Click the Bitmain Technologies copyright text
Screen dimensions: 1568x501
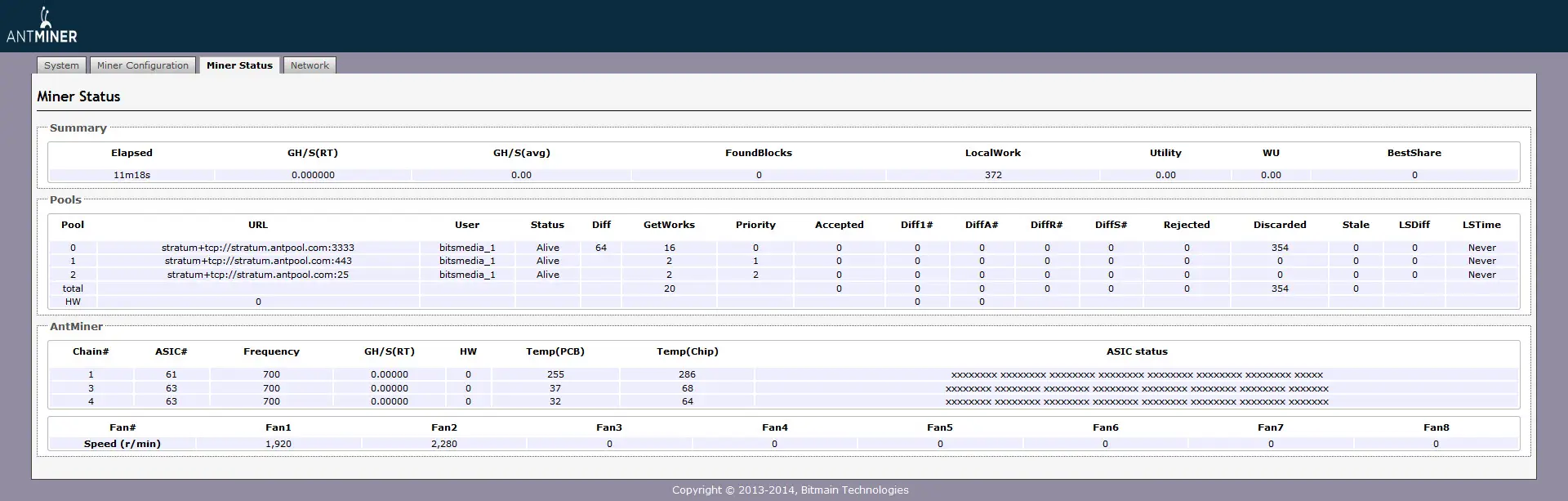coord(790,490)
